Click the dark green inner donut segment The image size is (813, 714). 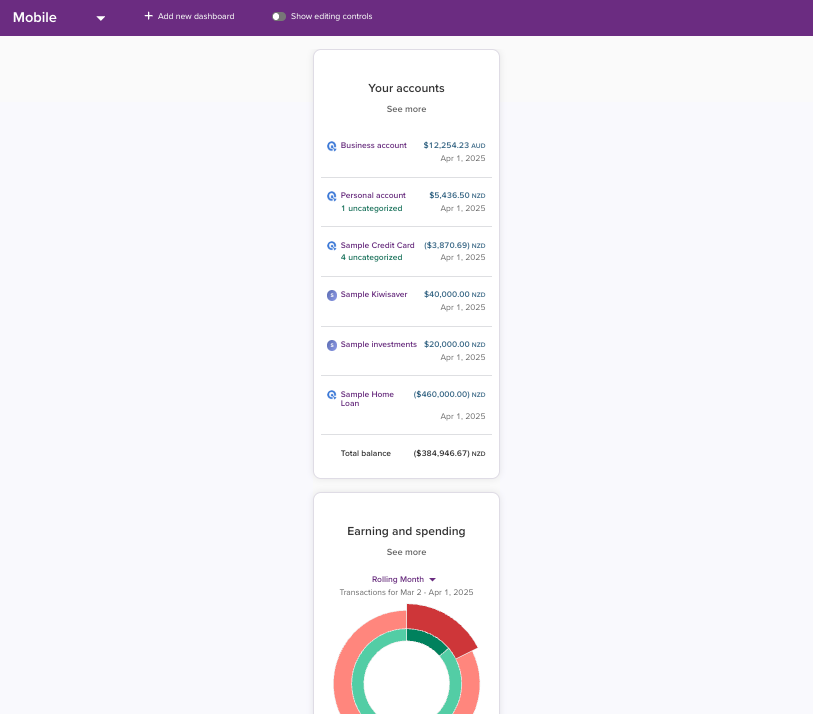426,640
